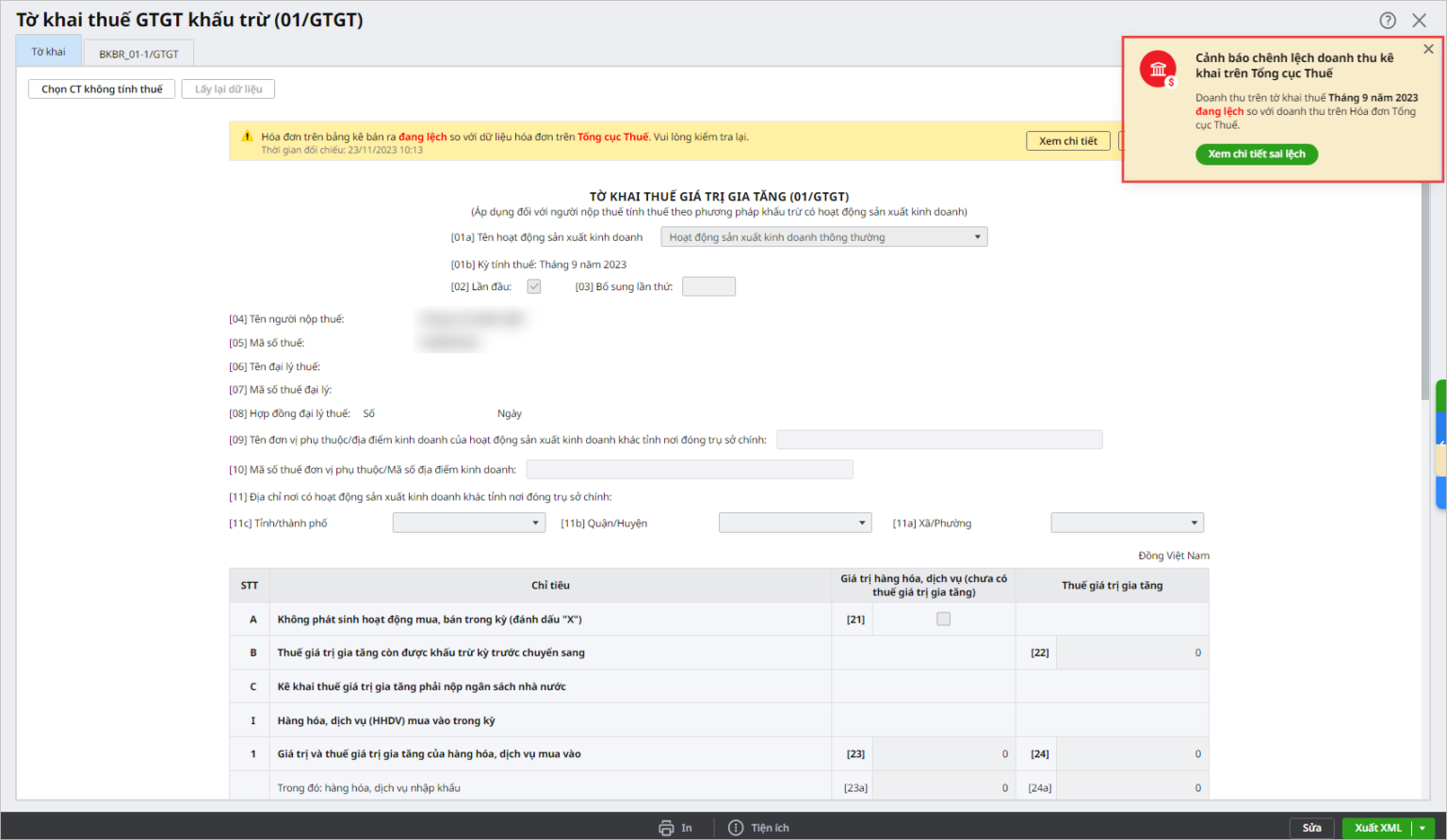Click the Bổ sung lần thứ input field
The height and width of the screenshot is (840, 1447).
pos(708,286)
